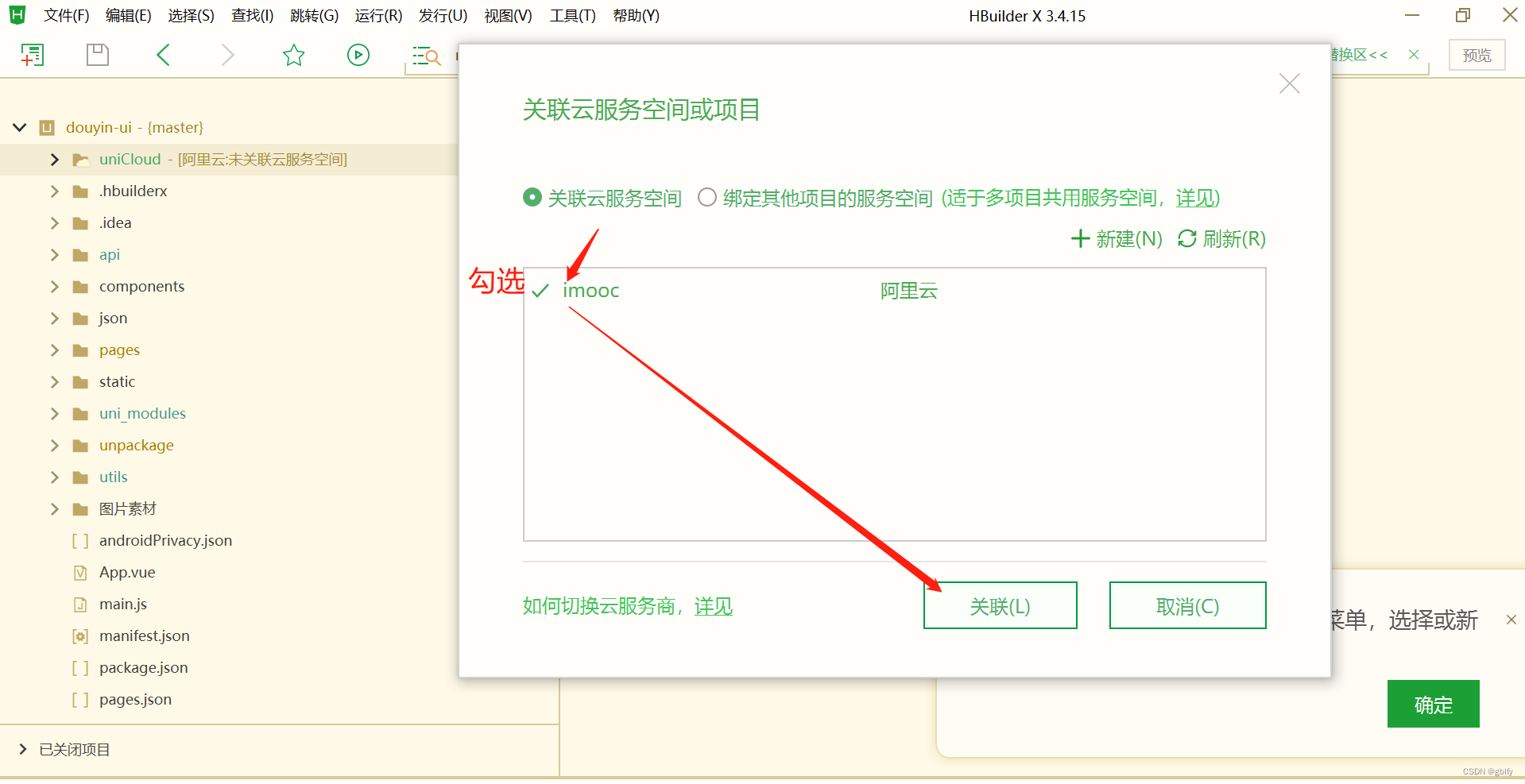Screen dimensions: 1525x784
Task: Click the package.json file icon
Action: pyautogui.click(x=80, y=668)
